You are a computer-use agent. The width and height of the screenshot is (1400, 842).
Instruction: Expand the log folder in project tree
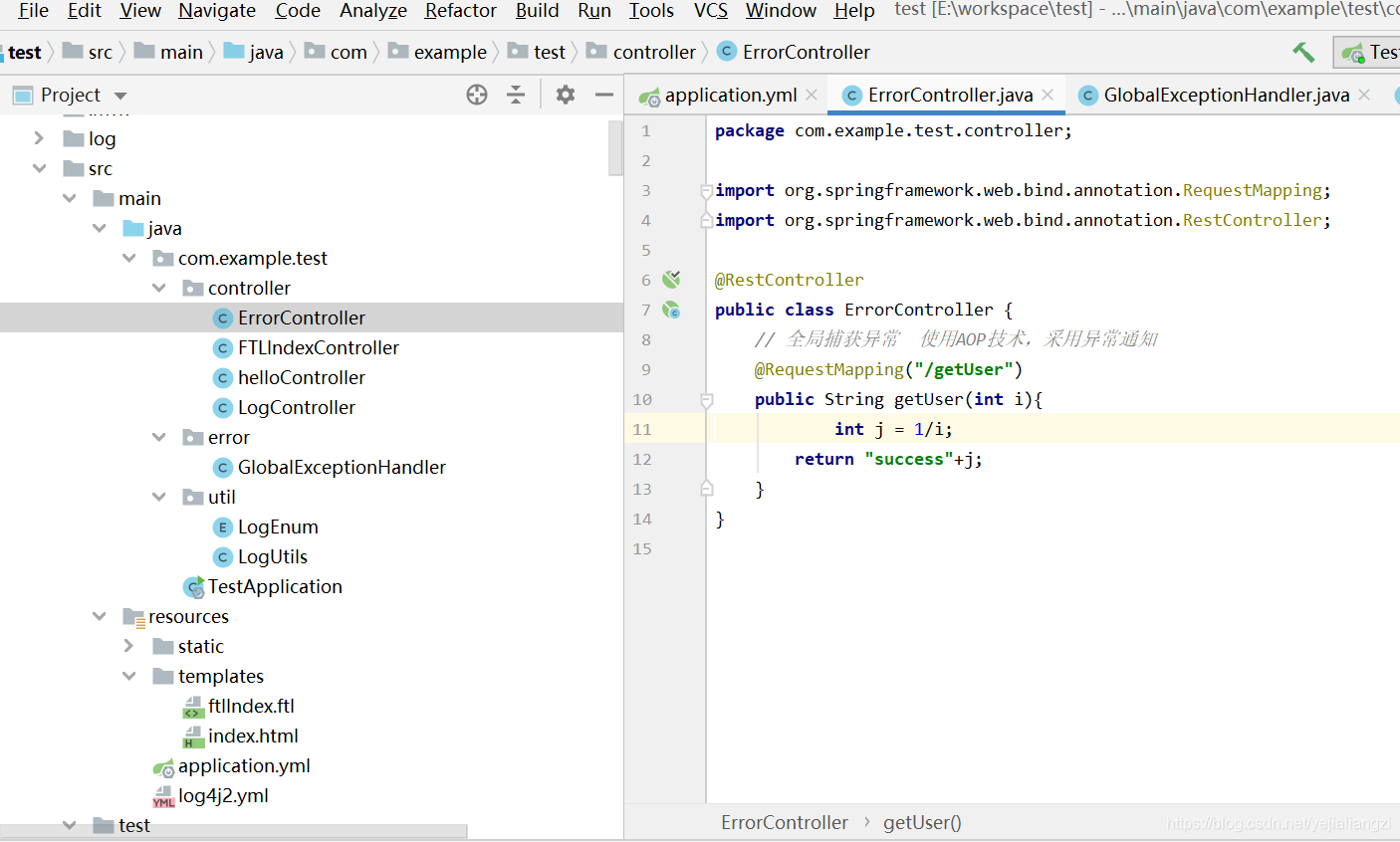(x=40, y=138)
